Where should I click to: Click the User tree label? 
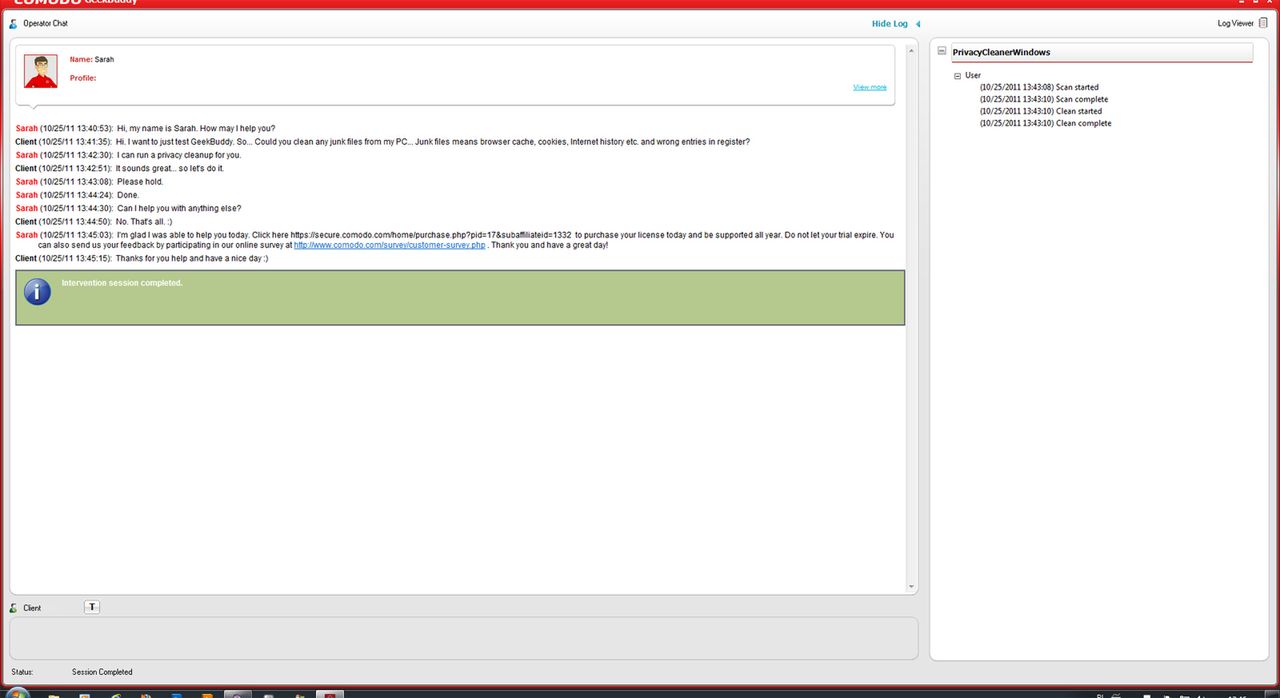[x=973, y=76]
